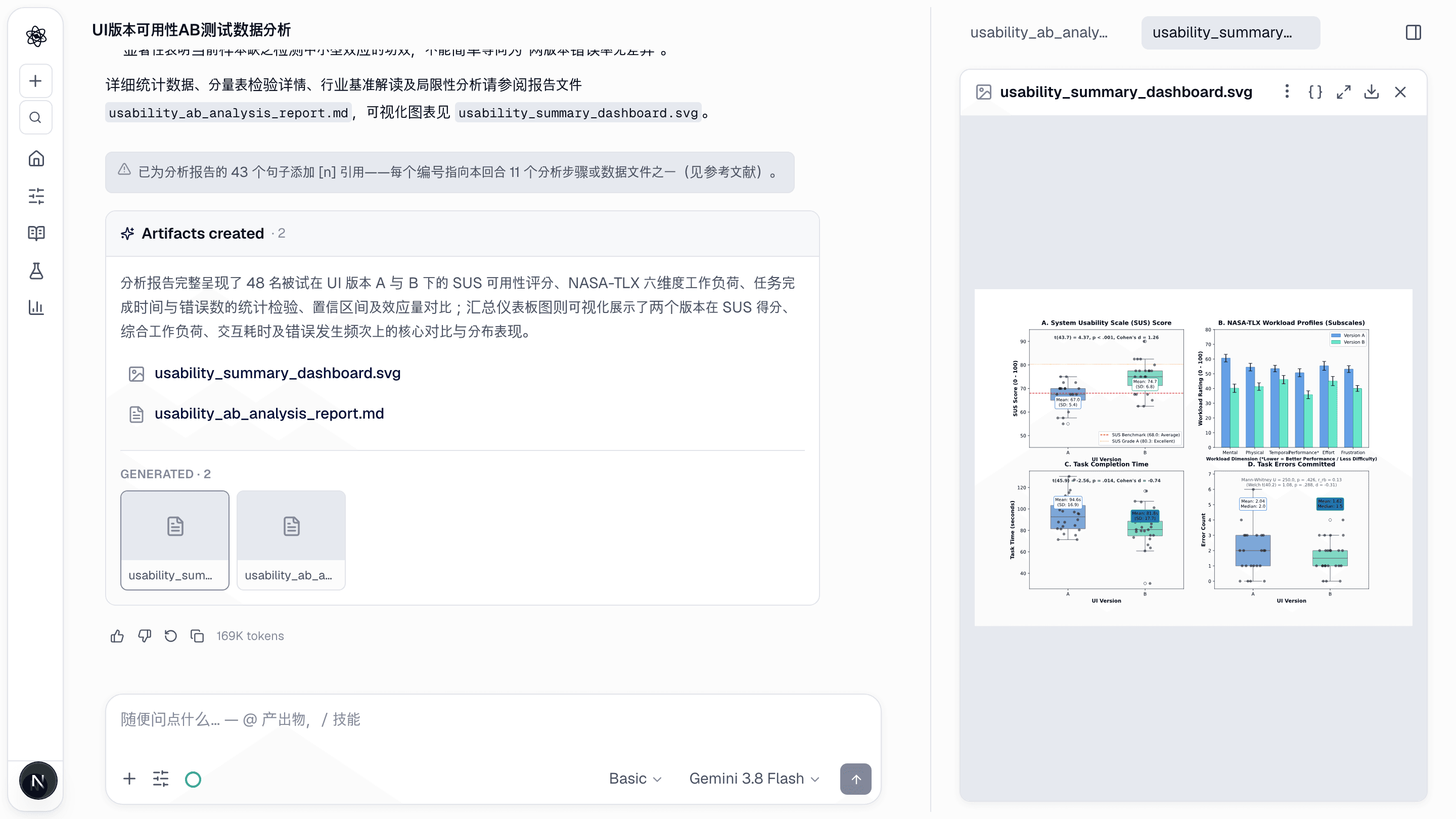Image resolution: width=1456 pixels, height=819 pixels.
Task: Open the book library icon in the sidebar
Action: [36, 233]
